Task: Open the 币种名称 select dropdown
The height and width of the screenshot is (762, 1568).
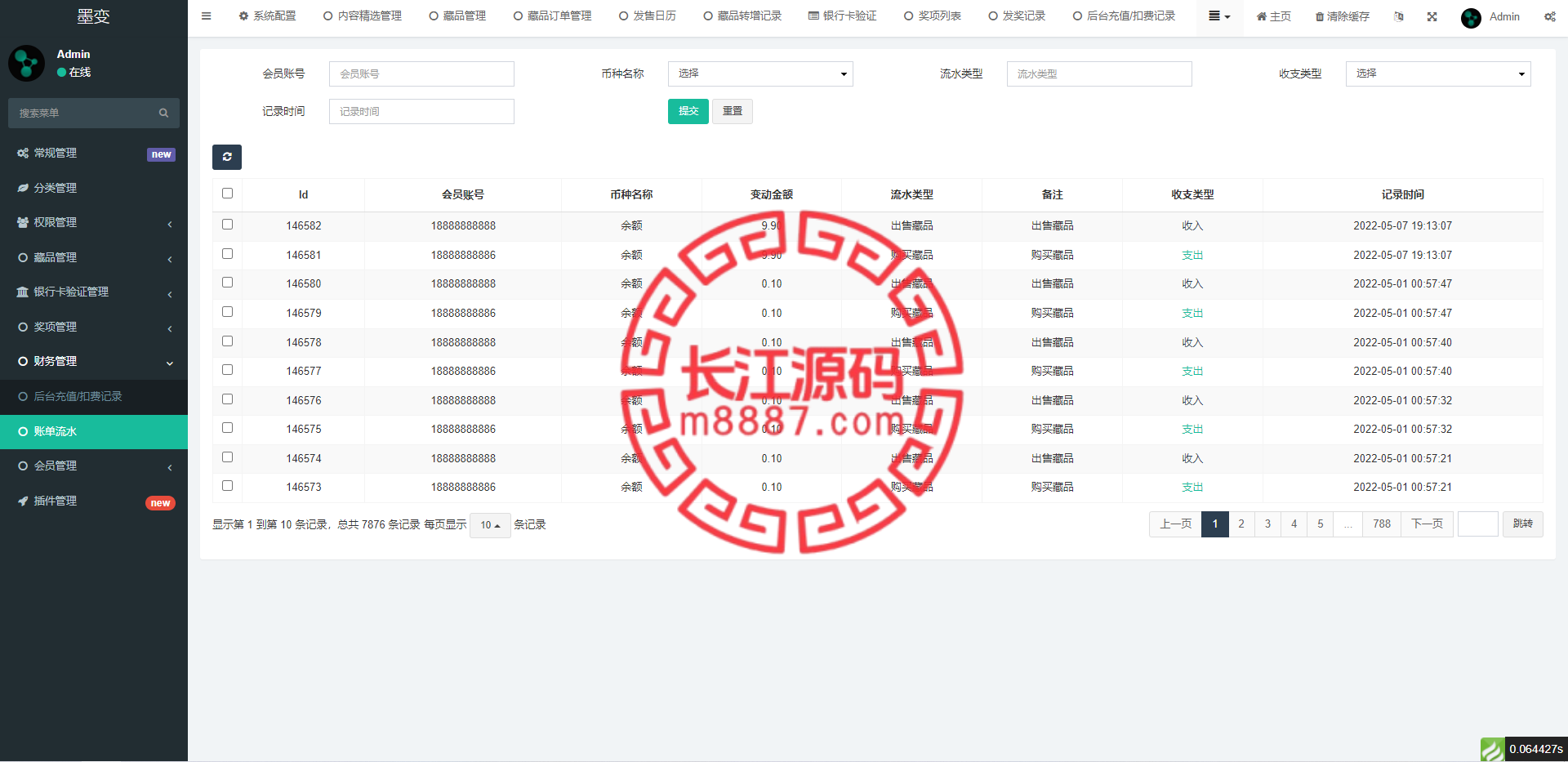Action: coord(760,74)
